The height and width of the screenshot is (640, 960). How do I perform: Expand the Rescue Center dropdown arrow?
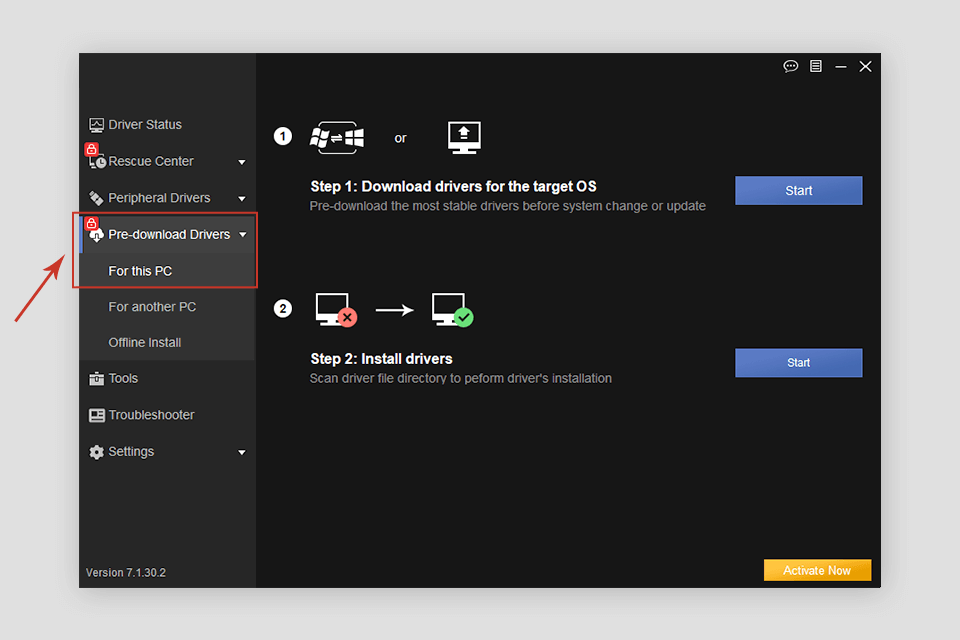[x=242, y=162]
